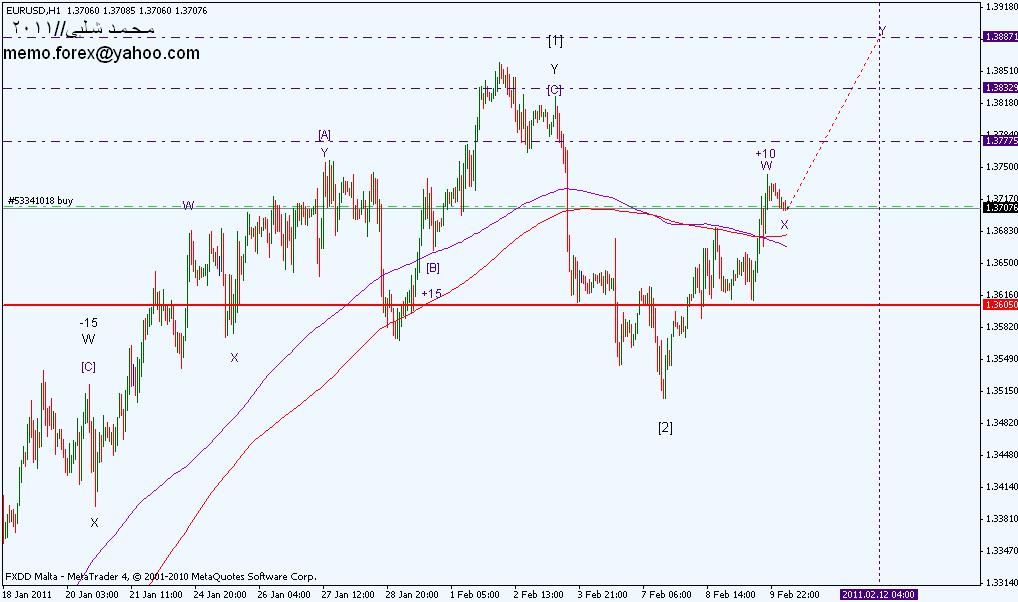The height and width of the screenshot is (602, 1018).
Task: Select the purple Y target label top right
Action: click(x=882, y=30)
